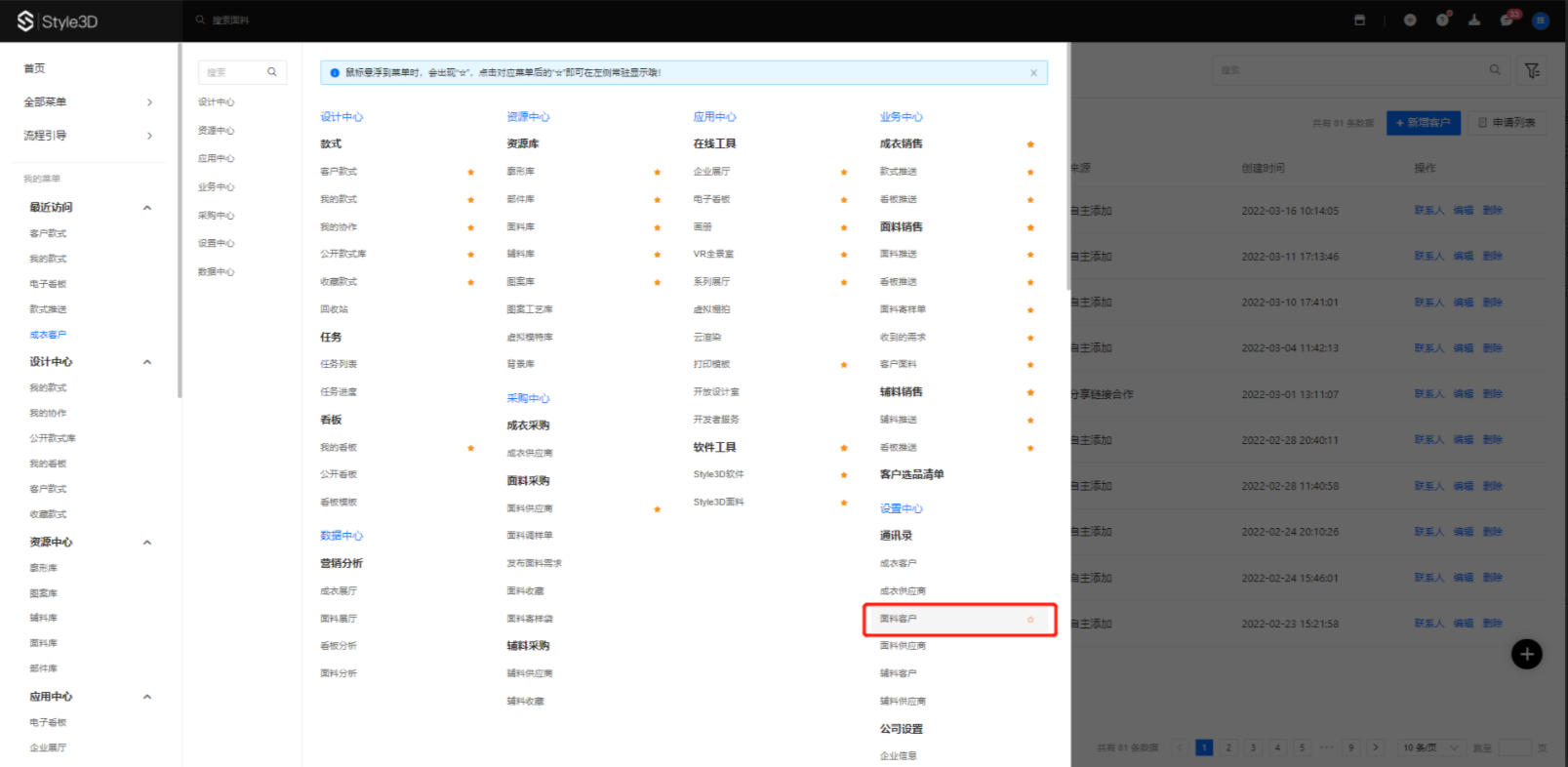Image resolution: width=1568 pixels, height=767 pixels.
Task: Click the black floating plus button
Action: click(x=1526, y=654)
